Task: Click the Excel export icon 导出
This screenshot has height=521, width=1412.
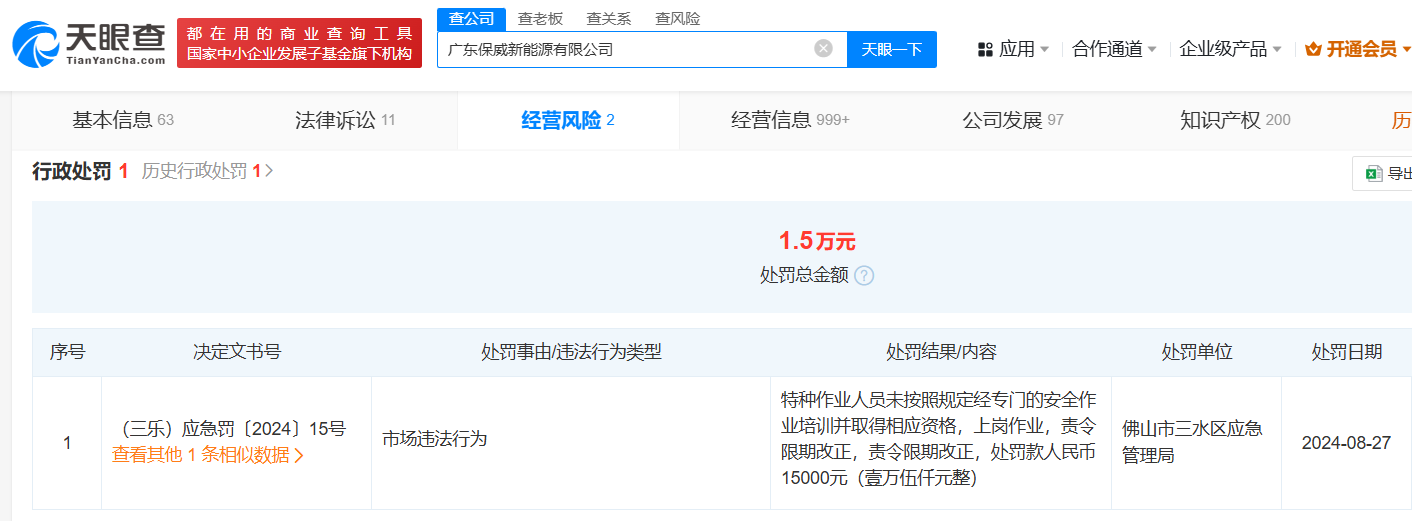Action: tap(1374, 173)
